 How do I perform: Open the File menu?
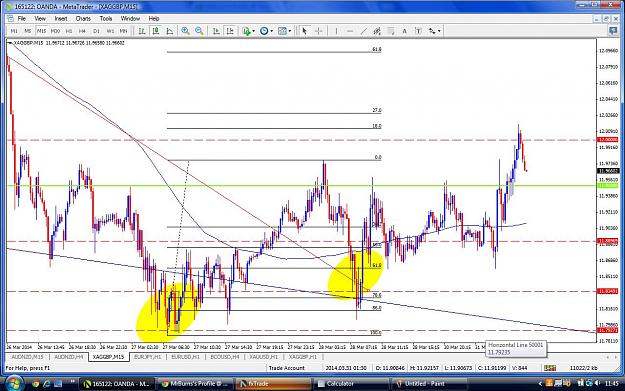click(x=22, y=18)
